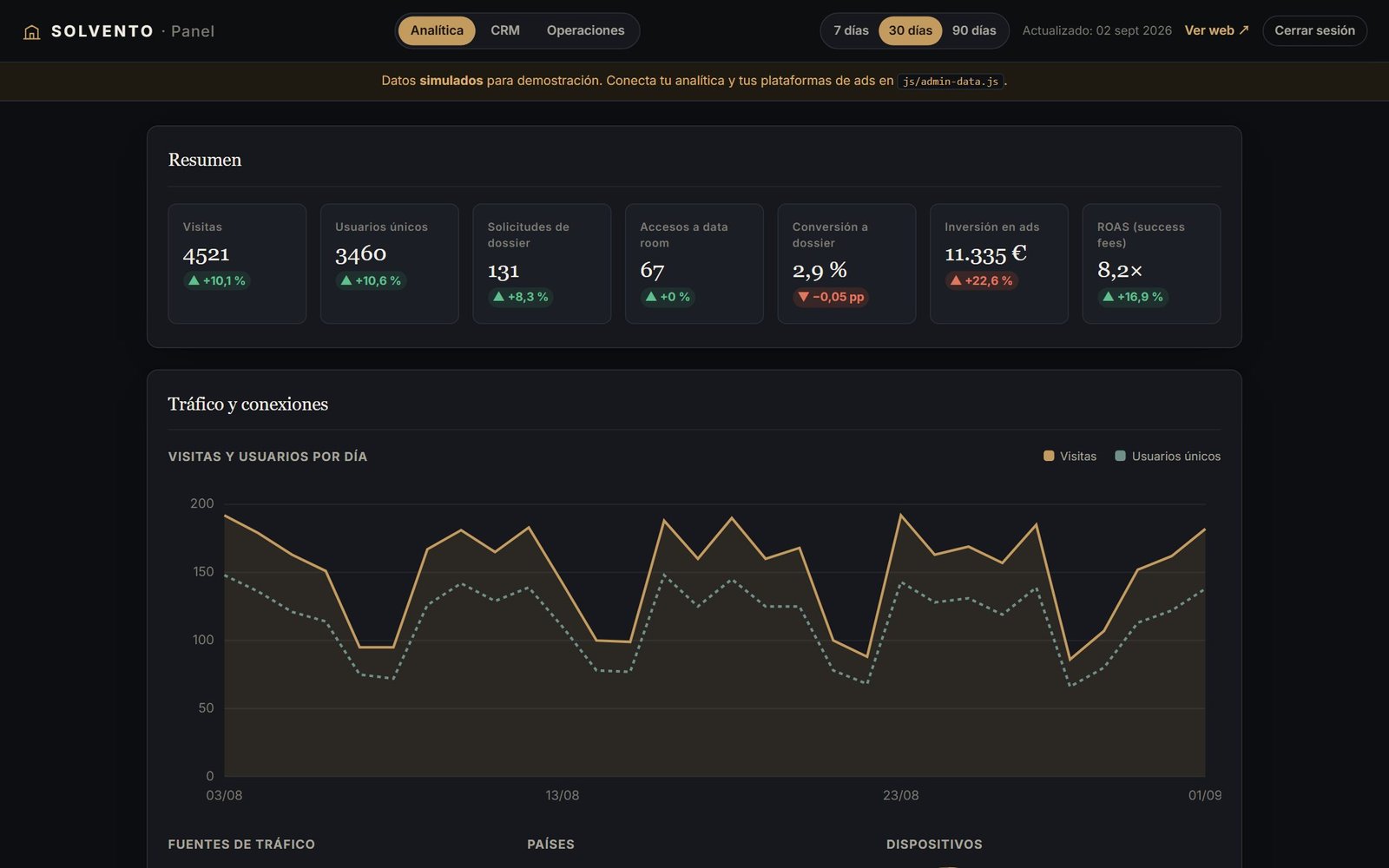Viewport: 1389px width, 868px height.
Task: Open the Ver web link
Action: tap(1217, 30)
